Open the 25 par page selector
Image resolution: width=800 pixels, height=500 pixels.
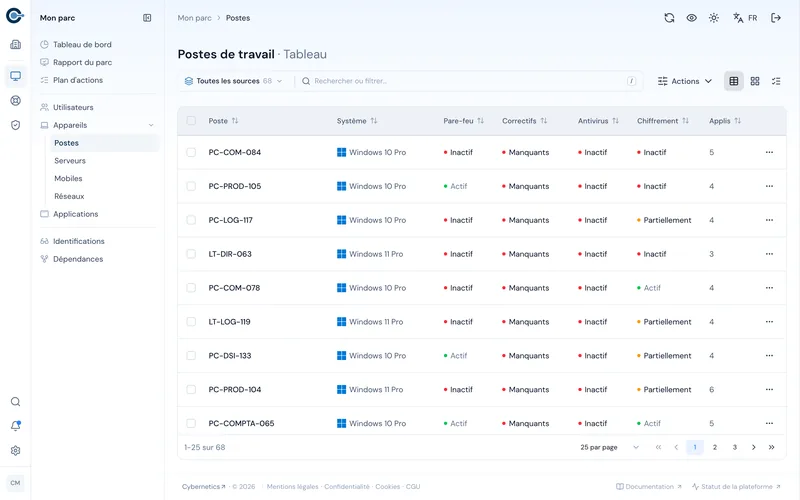[x=609, y=447]
